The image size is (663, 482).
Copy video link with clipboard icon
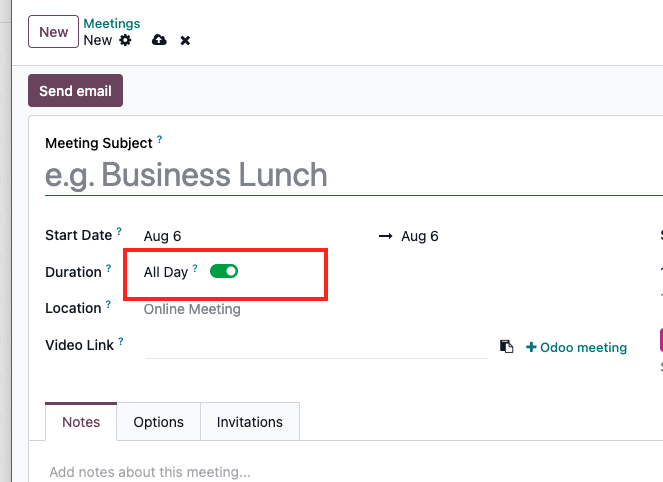(x=507, y=346)
